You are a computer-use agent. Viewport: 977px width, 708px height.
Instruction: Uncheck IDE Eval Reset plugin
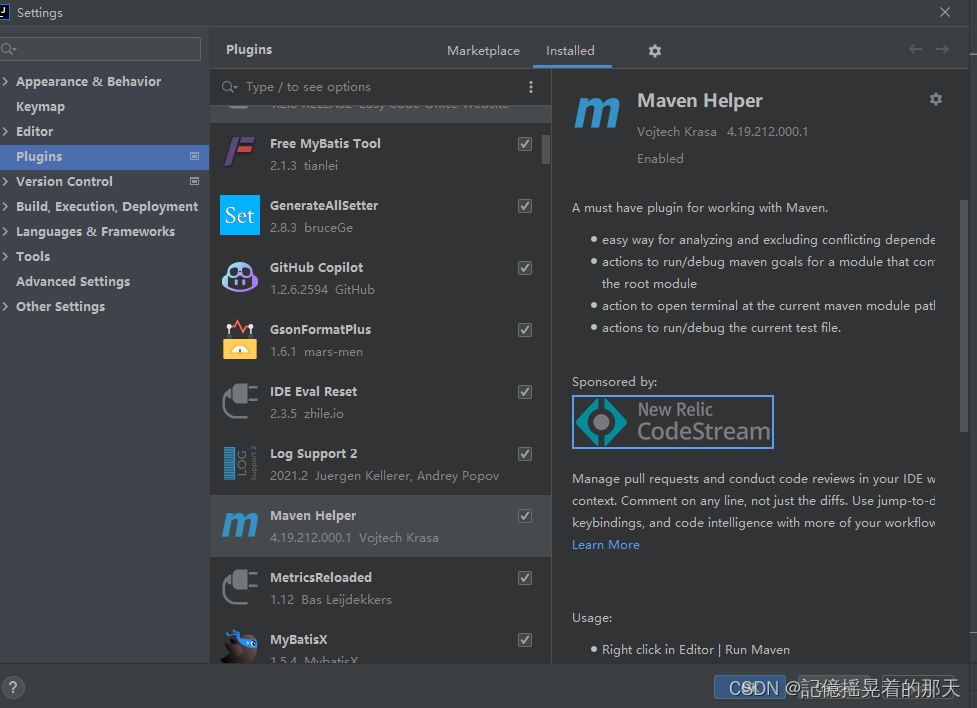click(x=525, y=392)
